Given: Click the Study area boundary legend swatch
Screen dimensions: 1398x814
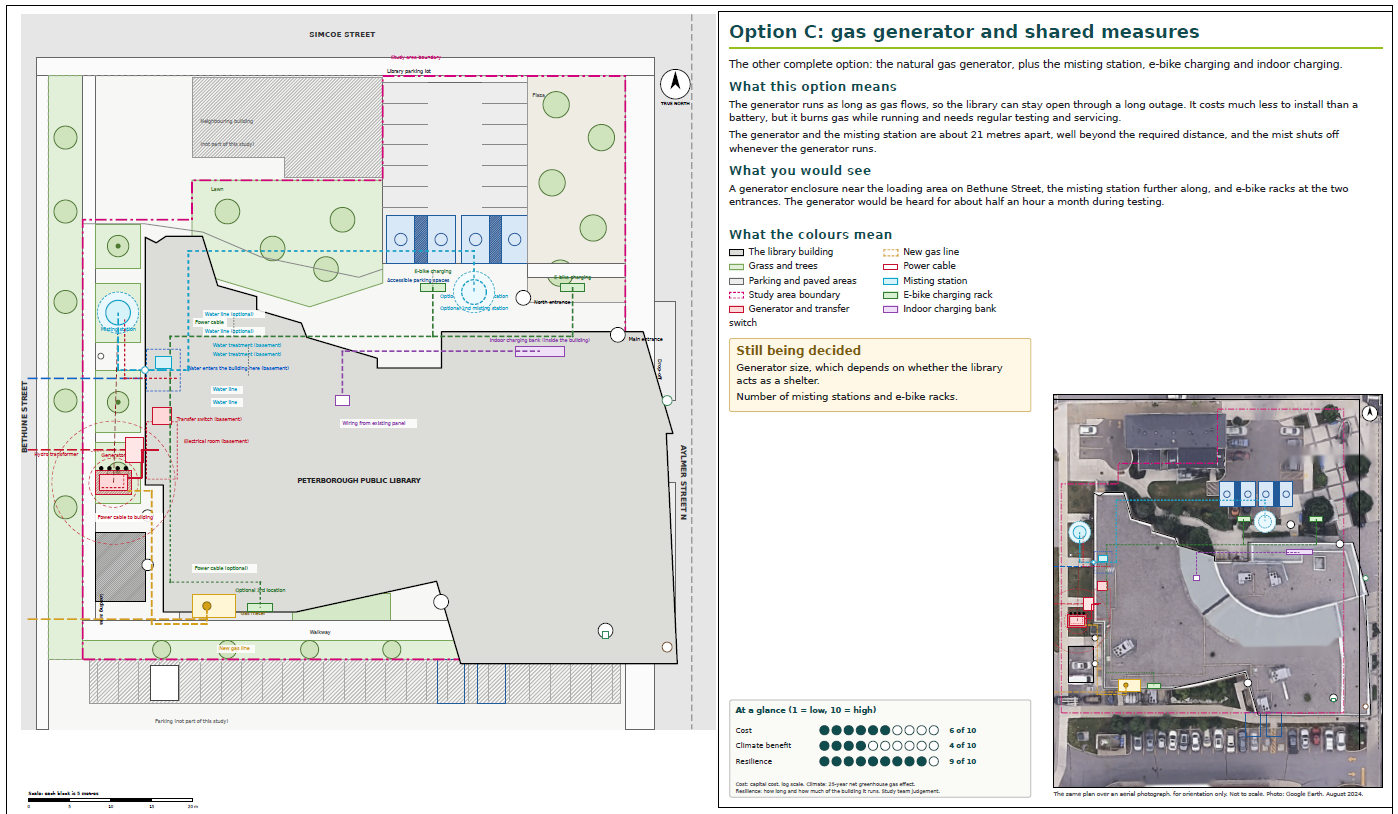Looking at the screenshot, I should click(736, 295).
